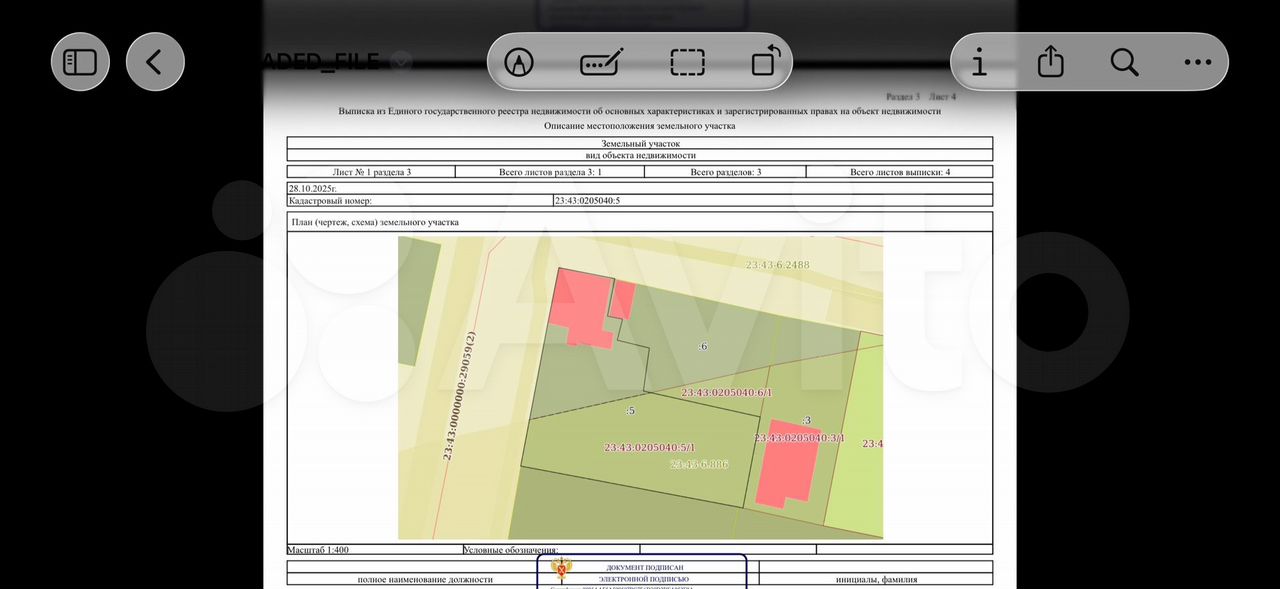Select the dashed rectangle selection tool
This screenshot has width=1280, height=589.
pos(687,62)
